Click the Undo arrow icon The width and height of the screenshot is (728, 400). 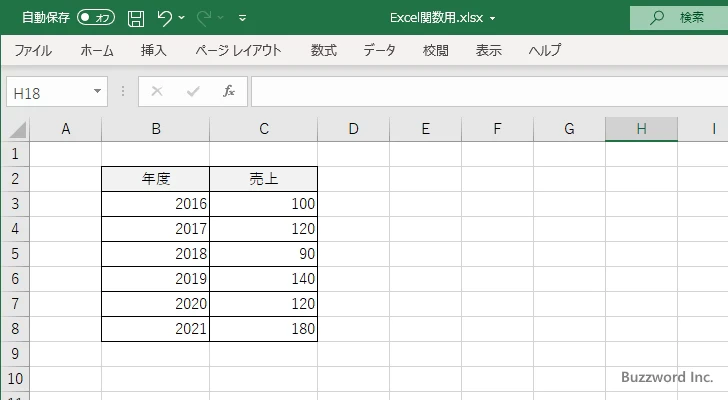164,18
